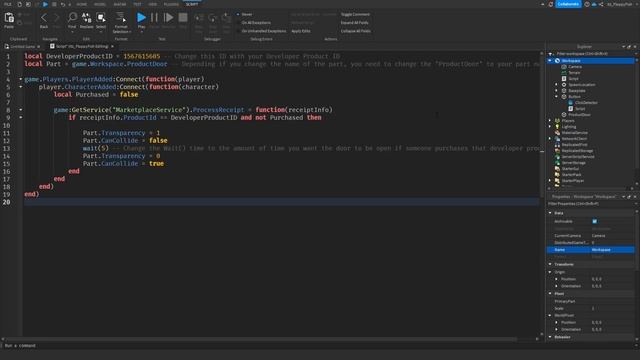Select the Players service icon
The image size is (640, 360).
click(557, 121)
